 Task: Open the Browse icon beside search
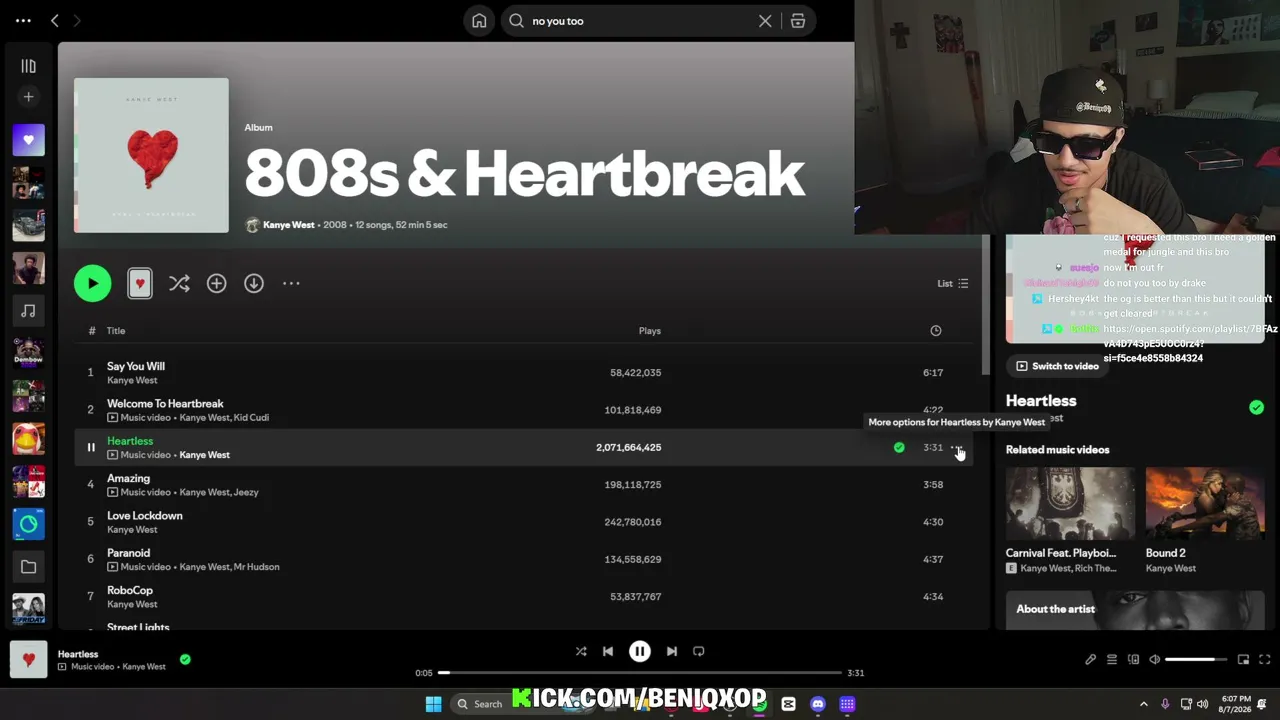pos(798,21)
